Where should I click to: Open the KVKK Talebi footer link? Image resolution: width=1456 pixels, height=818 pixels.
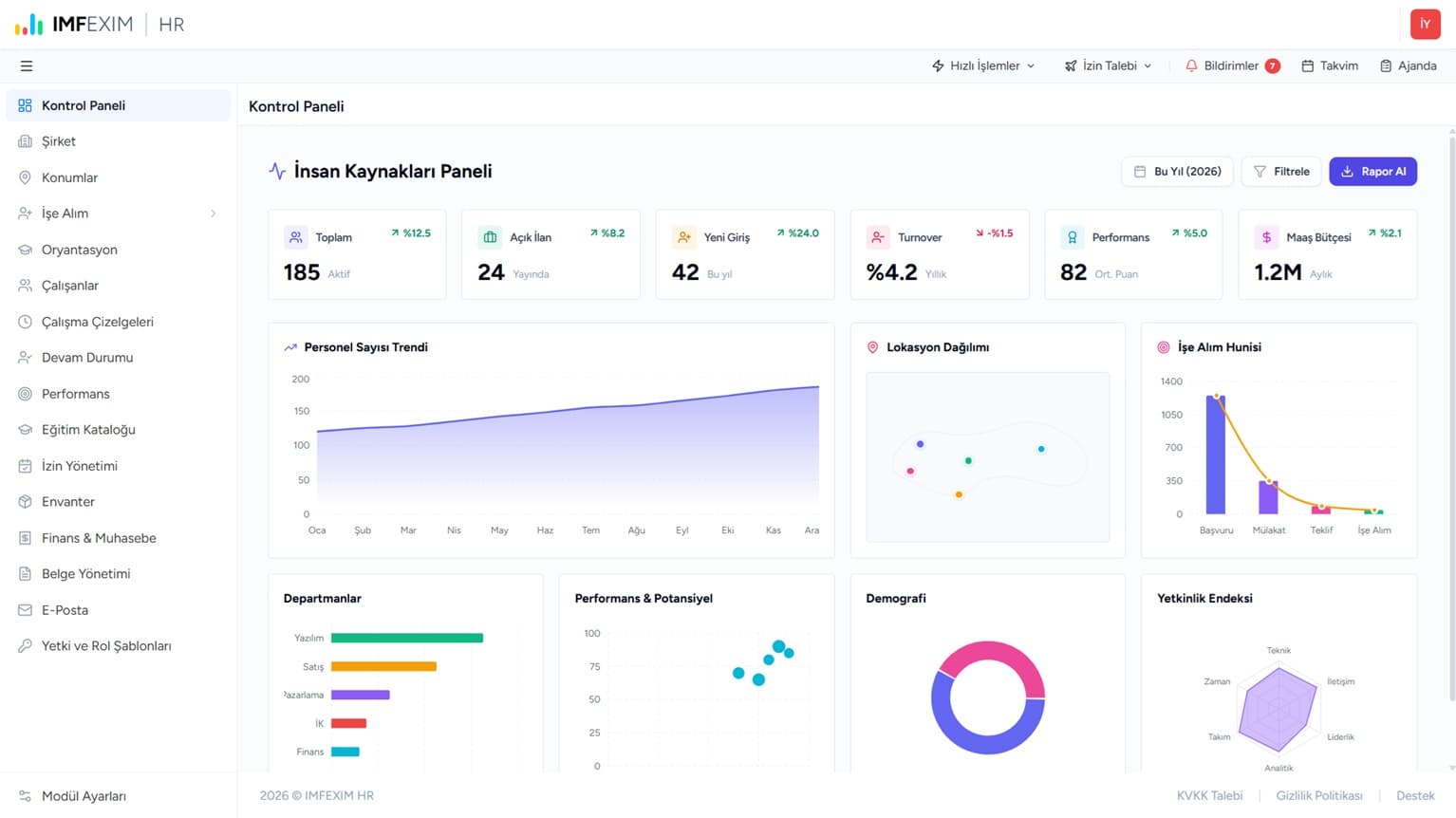click(1209, 795)
